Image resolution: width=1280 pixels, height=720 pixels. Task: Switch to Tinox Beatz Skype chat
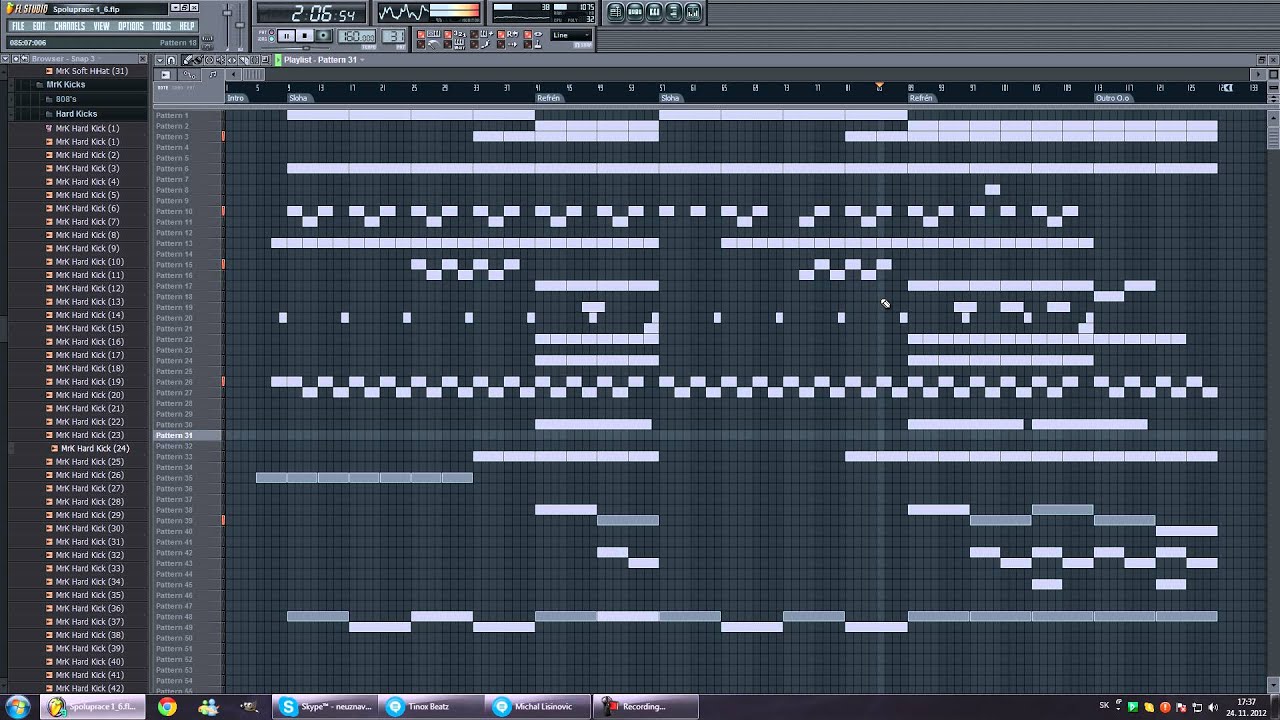pos(432,707)
